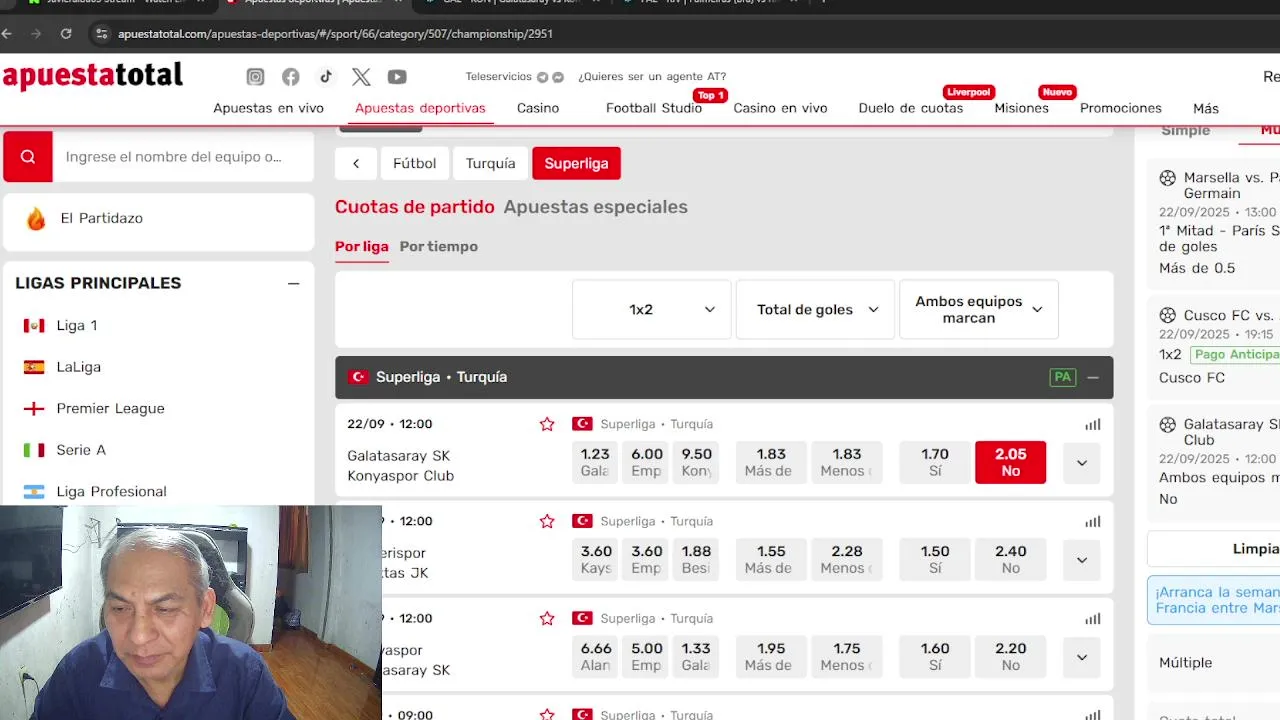Viewport: 1280px width, 720px height.
Task: Select the Por liga tab
Action: click(x=361, y=246)
